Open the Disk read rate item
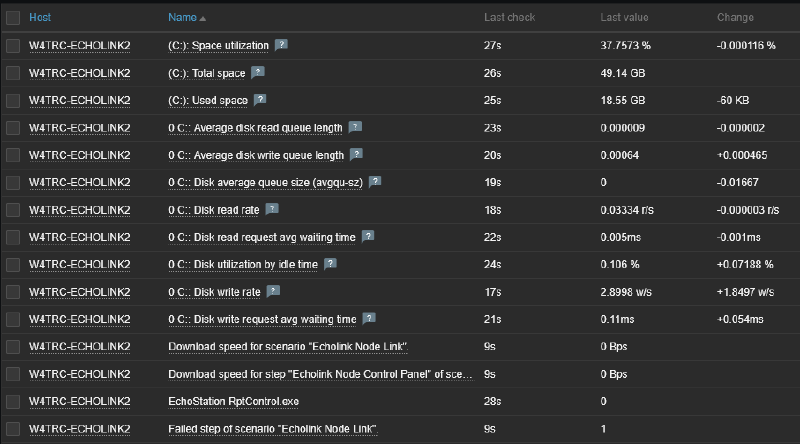Viewport: 800px width, 444px height. tap(214, 210)
